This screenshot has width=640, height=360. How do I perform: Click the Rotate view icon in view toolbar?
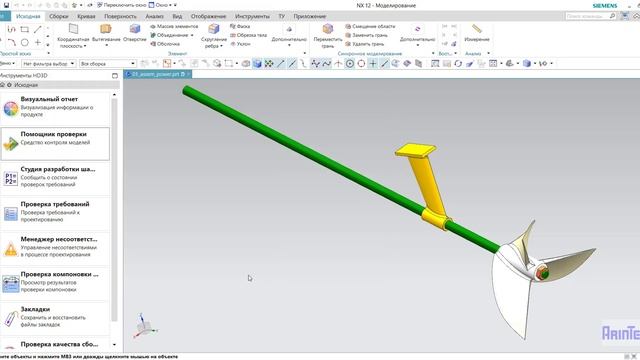point(458,64)
